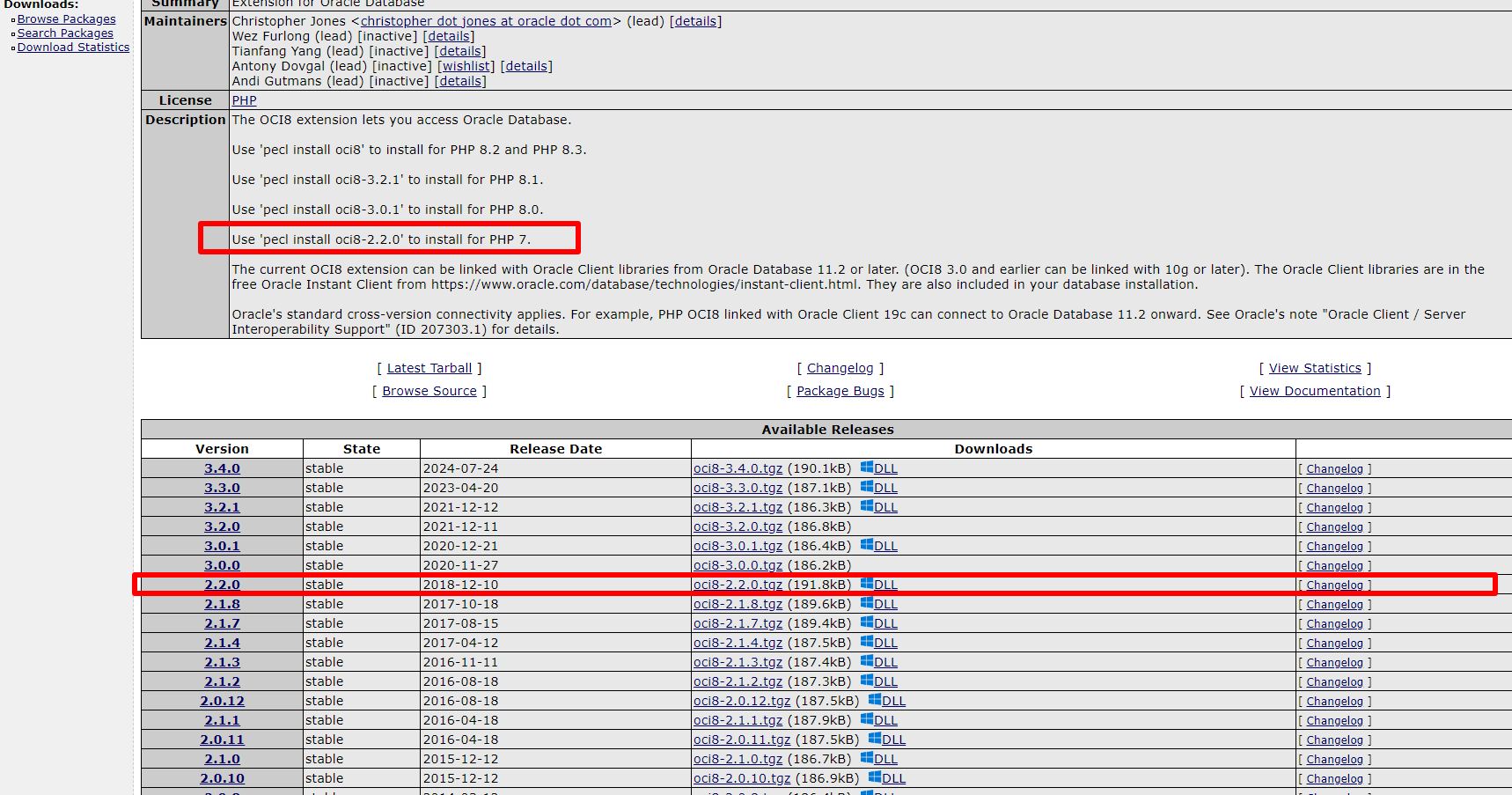Download oci8-2.0.11.tgz

point(742,740)
